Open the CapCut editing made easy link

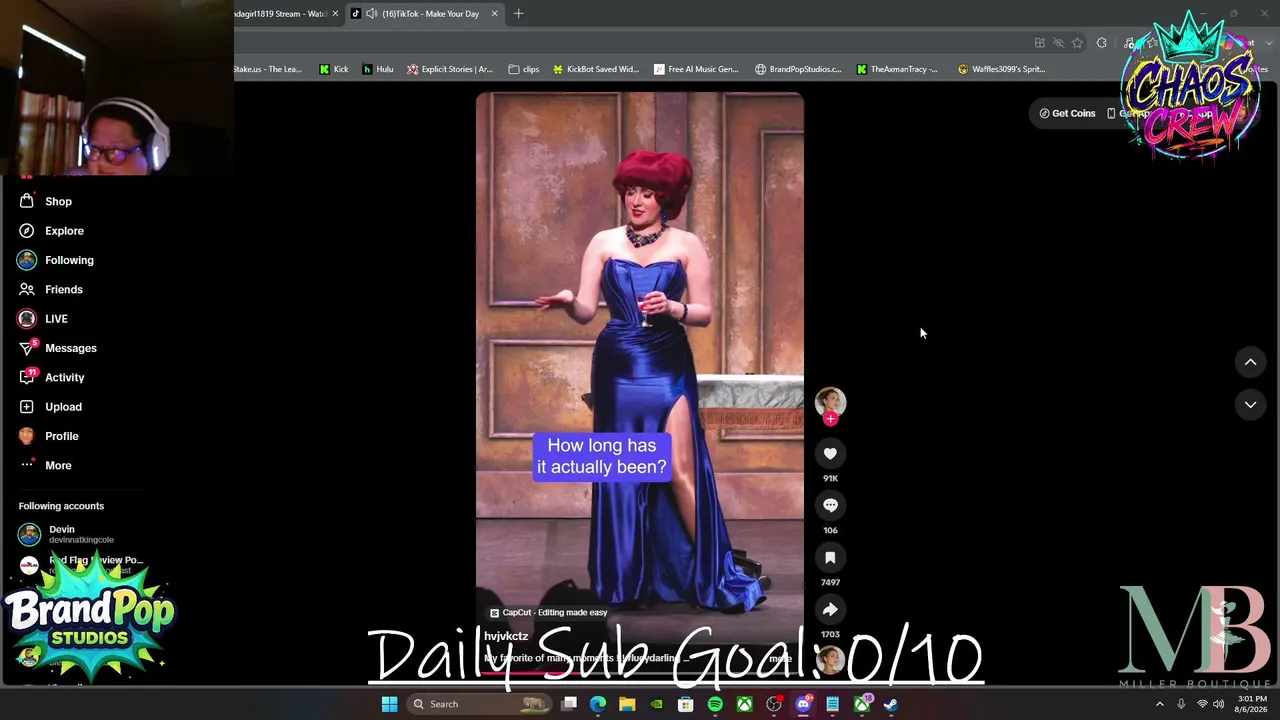pyautogui.click(x=548, y=612)
